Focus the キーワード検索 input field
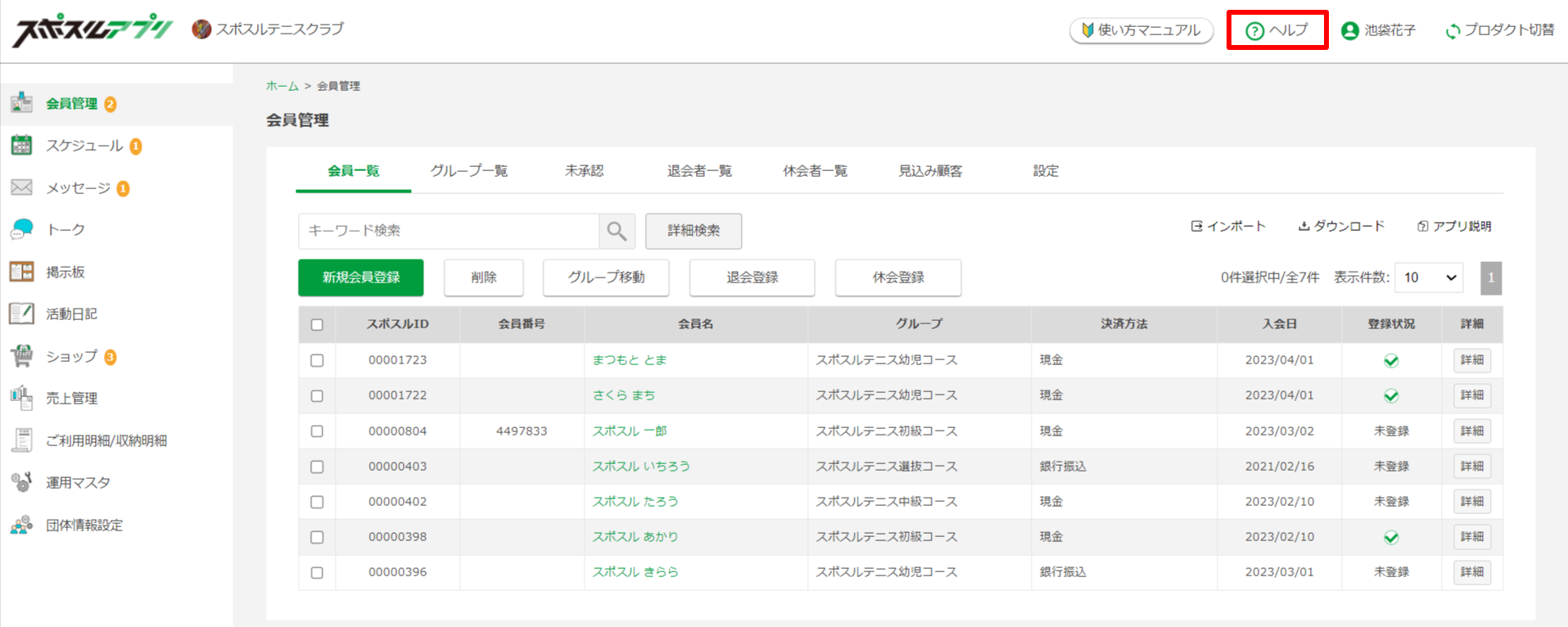Image resolution: width=1568 pixels, height=627 pixels. pos(449,232)
